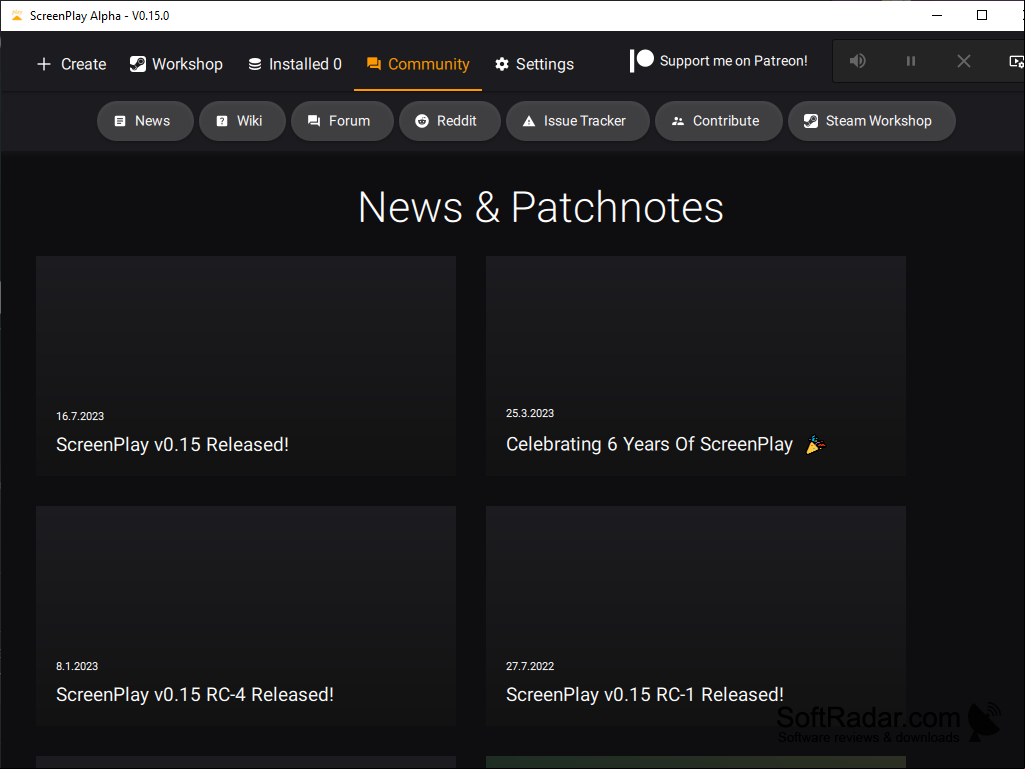Minimize the ScreenPlay window

point(937,15)
